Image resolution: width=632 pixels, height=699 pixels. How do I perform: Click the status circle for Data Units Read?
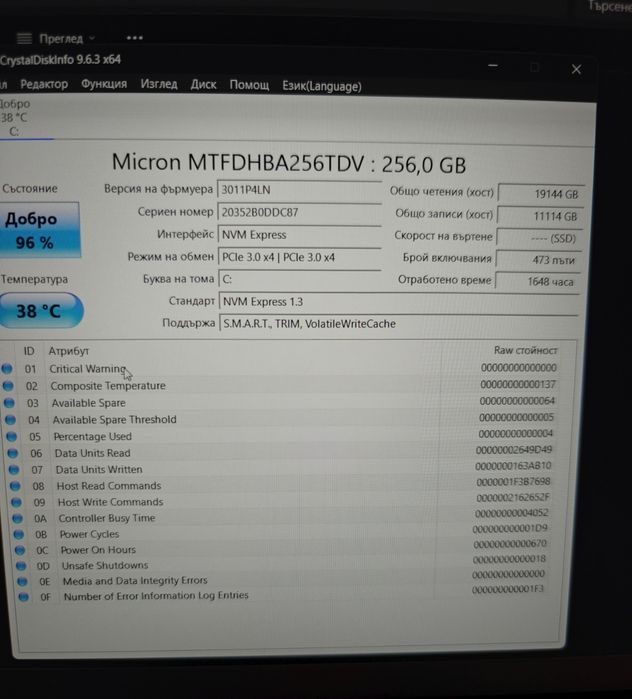12,453
